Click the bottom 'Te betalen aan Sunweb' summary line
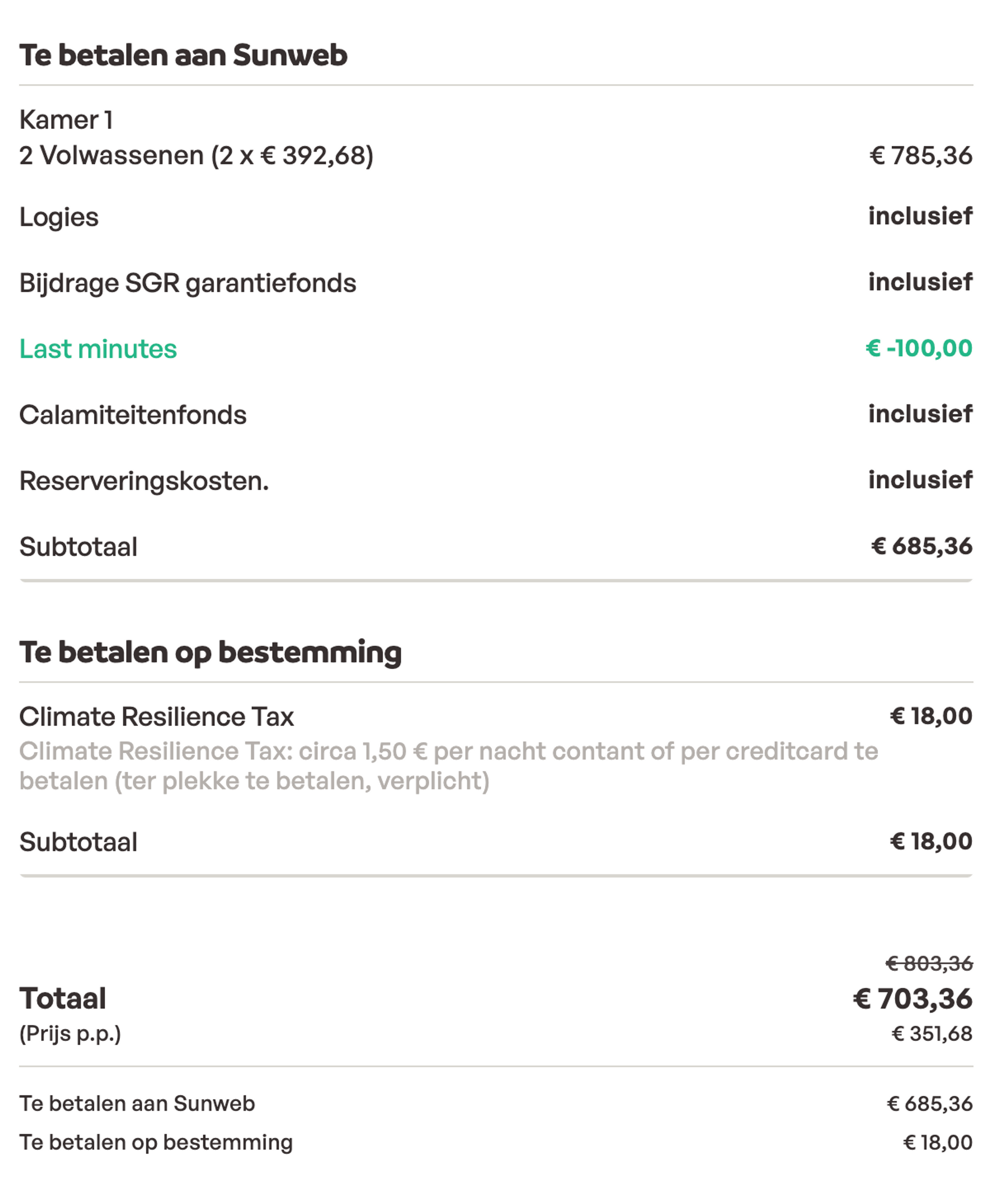The height and width of the screenshot is (1189, 1008). click(x=136, y=1104)
